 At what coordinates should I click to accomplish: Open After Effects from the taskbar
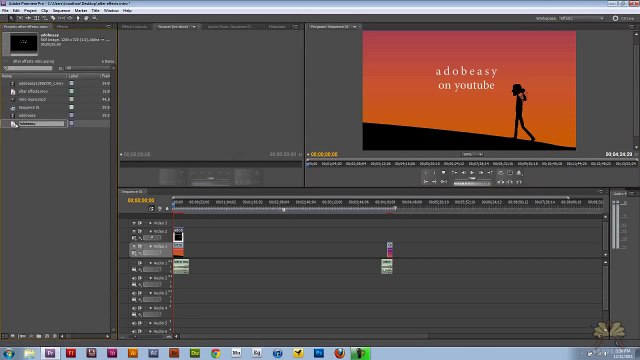tap(153, 353)
